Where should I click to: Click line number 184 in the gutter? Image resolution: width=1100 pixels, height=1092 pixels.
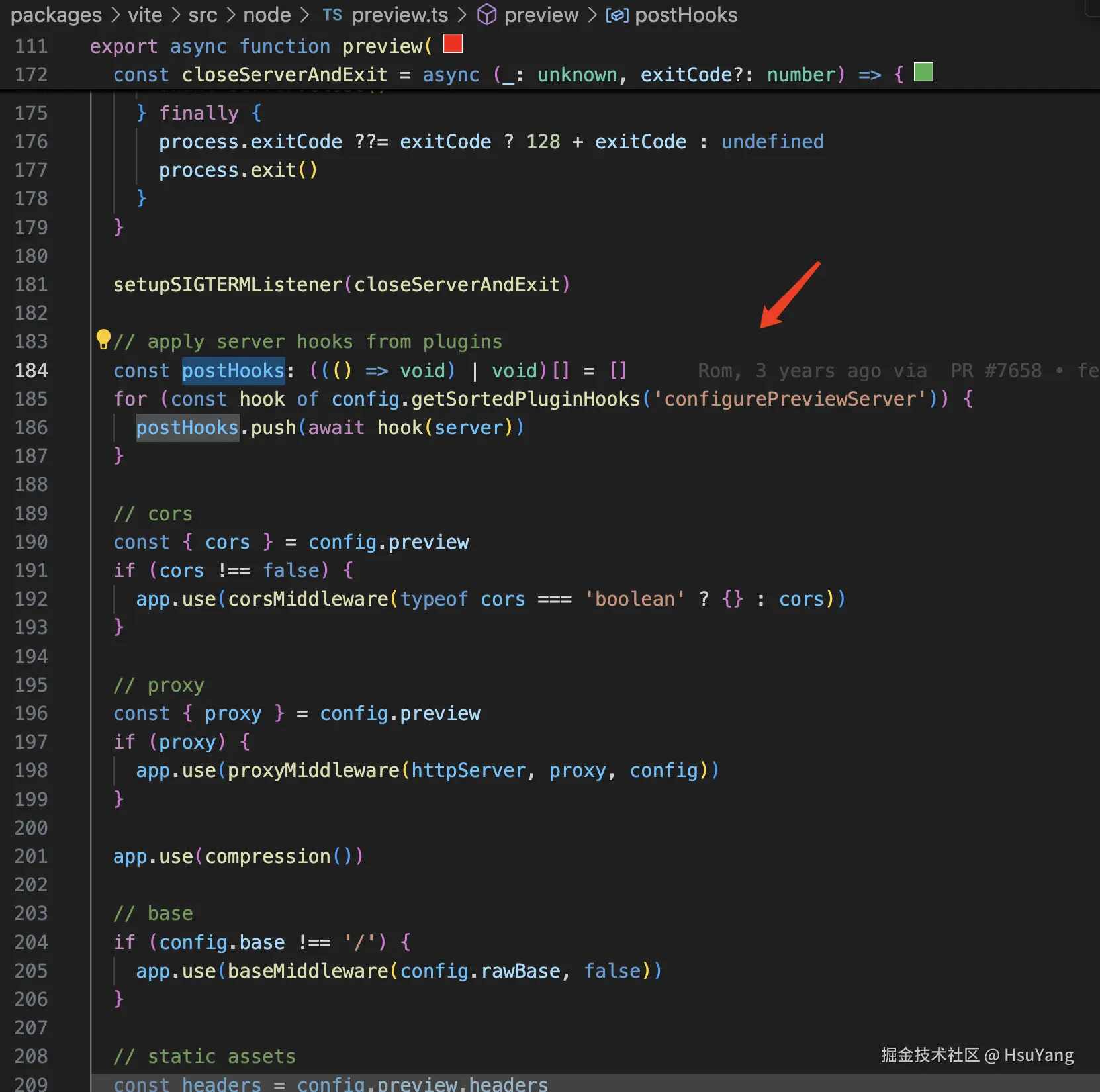point(31,371)
